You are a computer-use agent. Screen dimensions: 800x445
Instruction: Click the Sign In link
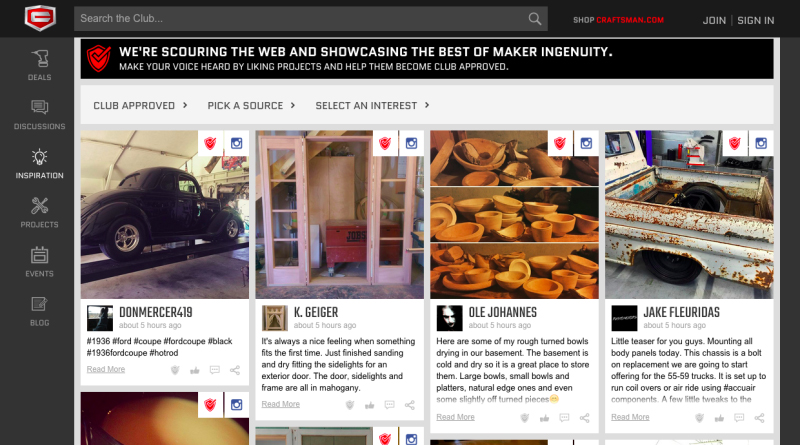coord(756,20)
